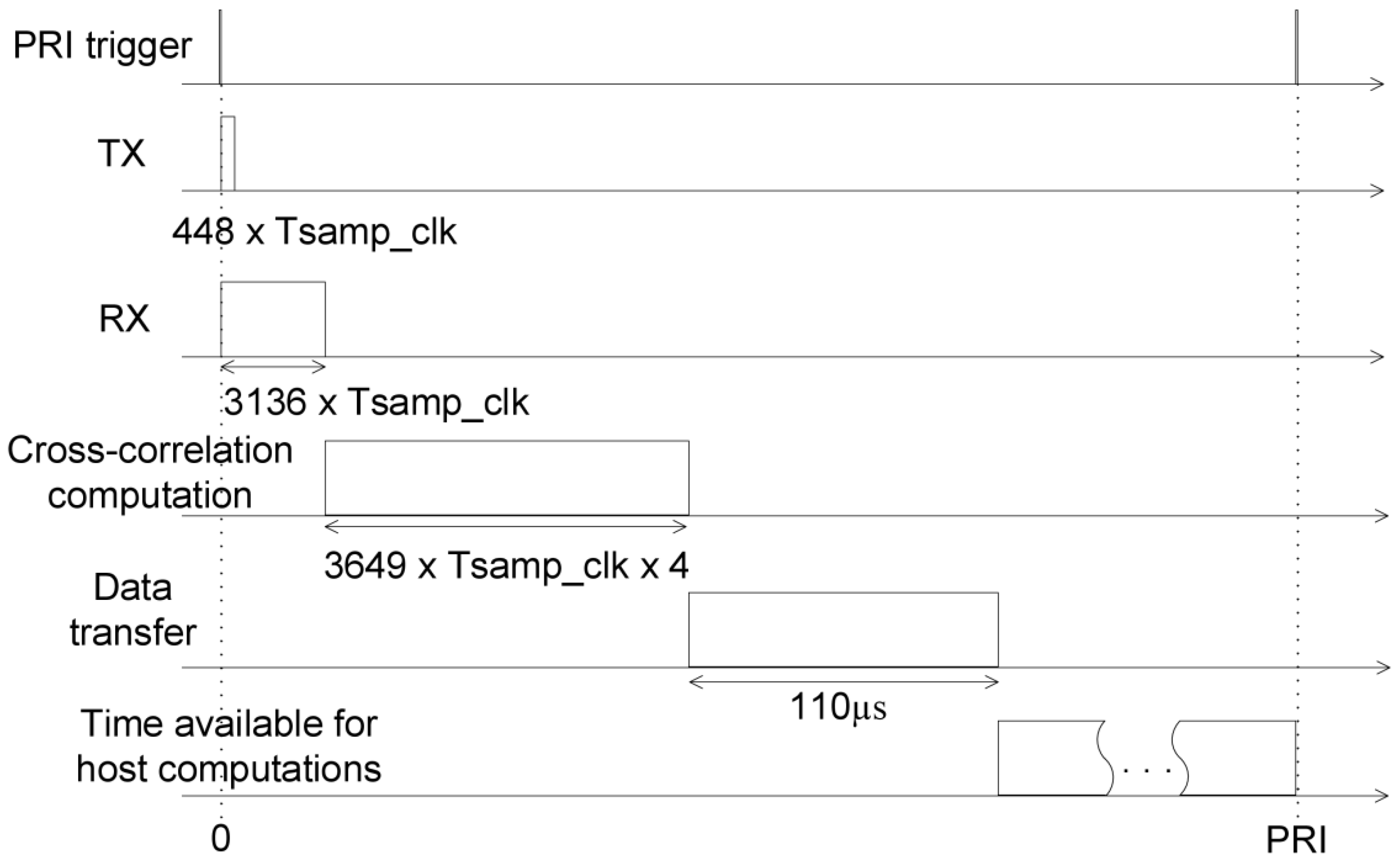The image size is (1400, 860).
Task: Select the cross-correlation computation block
Action: pyautogui.click(x=507, y=478)
